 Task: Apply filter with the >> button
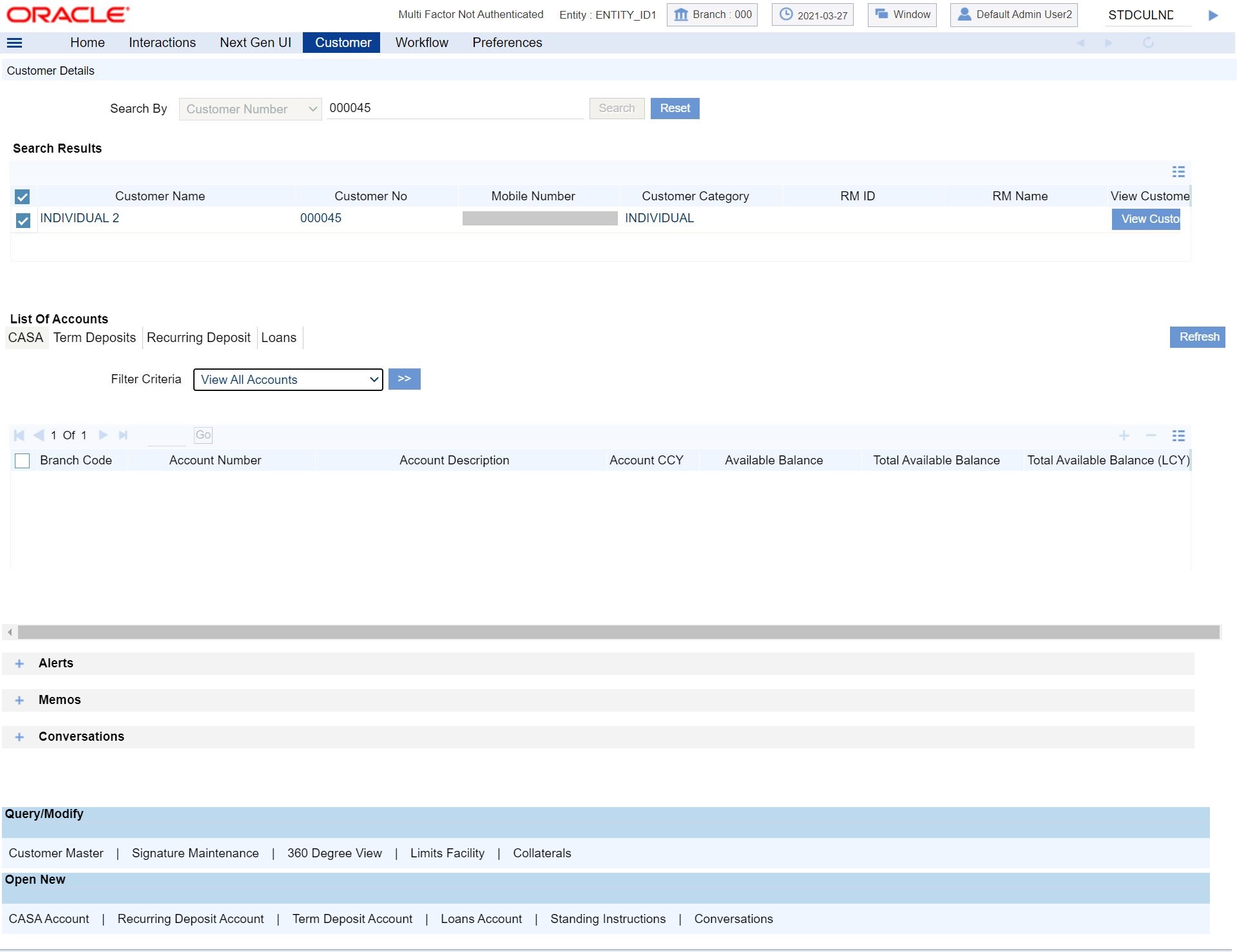point(404,379)
